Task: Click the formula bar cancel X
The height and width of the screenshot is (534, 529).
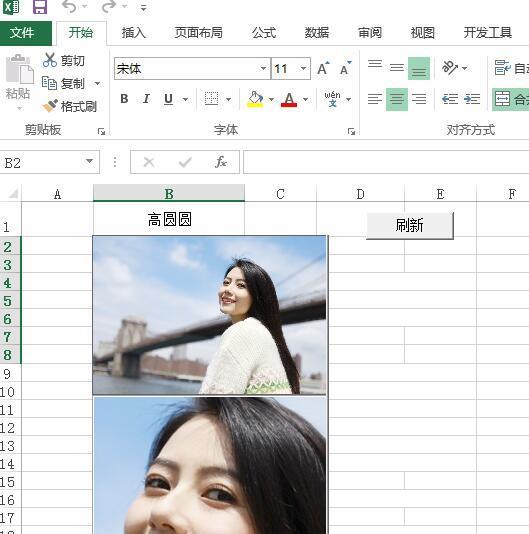Action: tap(149, 162)
